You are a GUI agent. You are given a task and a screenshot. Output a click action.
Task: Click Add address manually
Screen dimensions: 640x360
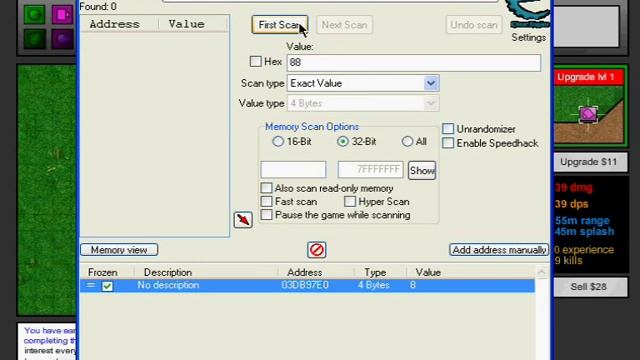pos(499,250)
